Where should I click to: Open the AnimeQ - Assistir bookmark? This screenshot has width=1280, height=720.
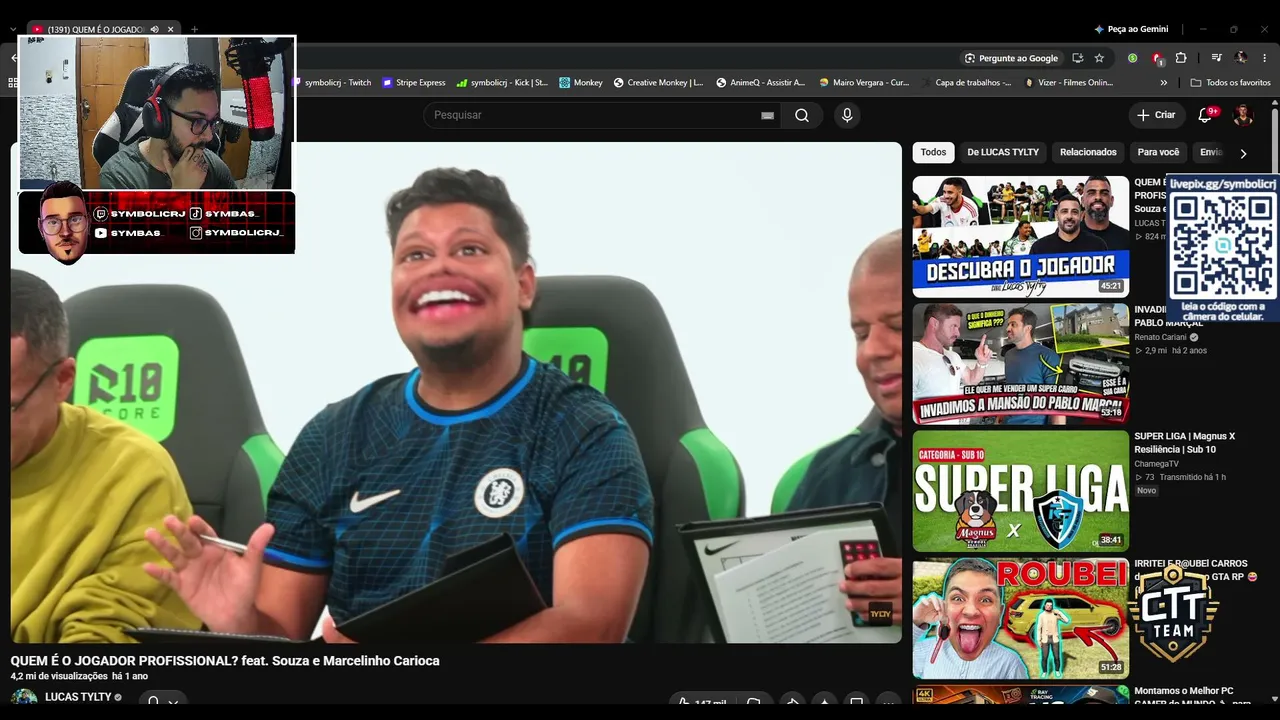click(x=760, y=83)
